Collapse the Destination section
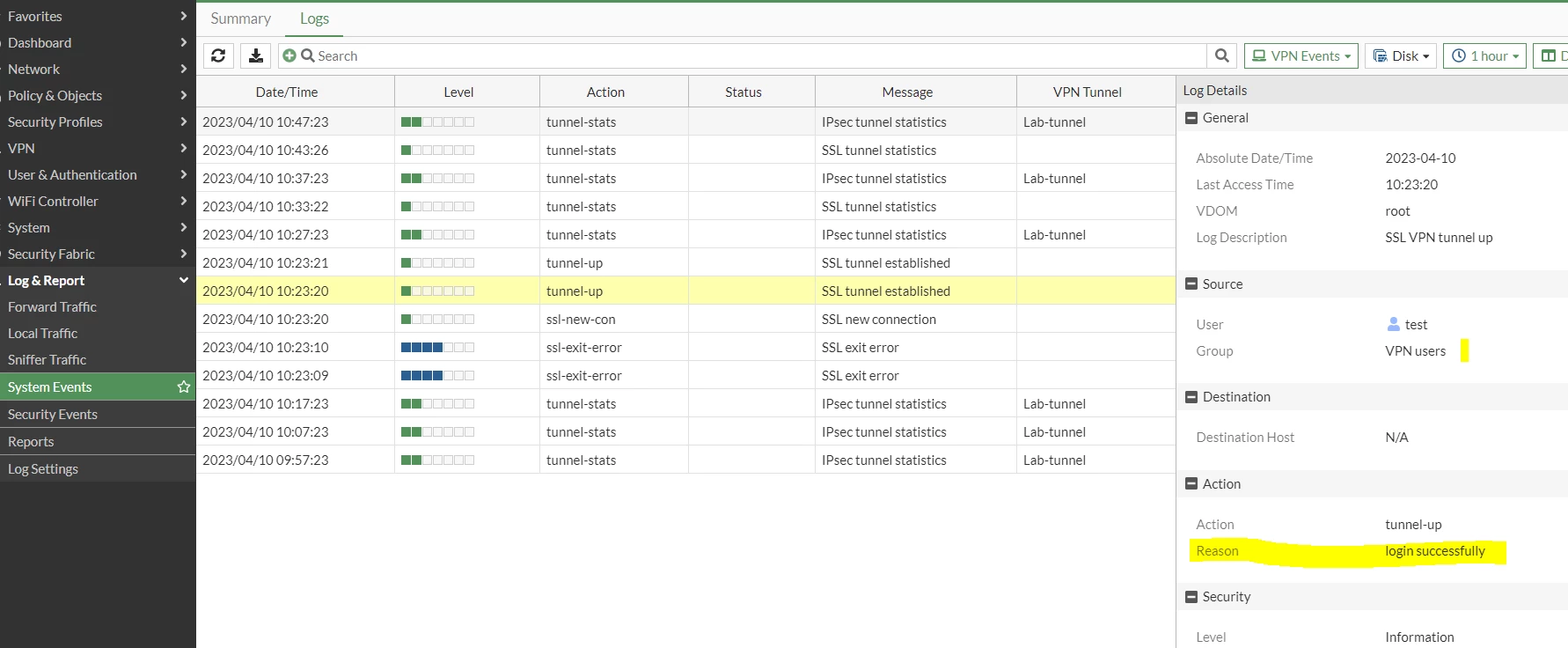This screenshot has width=1568, height=648. 1191,397
